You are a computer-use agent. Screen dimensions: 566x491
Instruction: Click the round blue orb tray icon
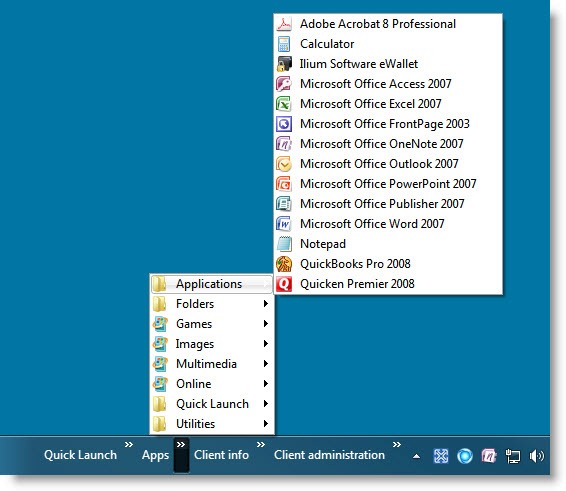click(465, 456)
